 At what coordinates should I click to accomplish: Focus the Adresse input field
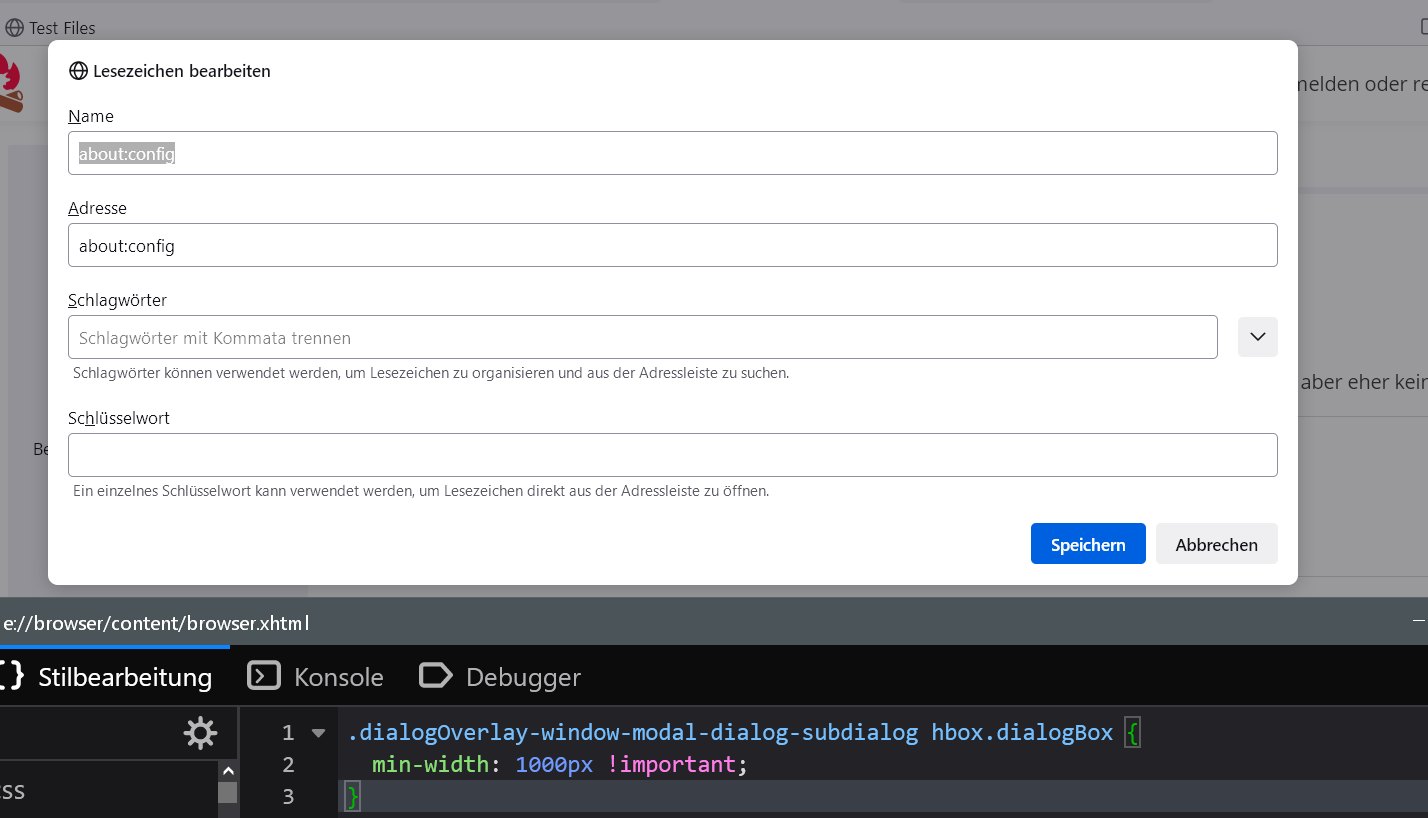click(672, 245)
